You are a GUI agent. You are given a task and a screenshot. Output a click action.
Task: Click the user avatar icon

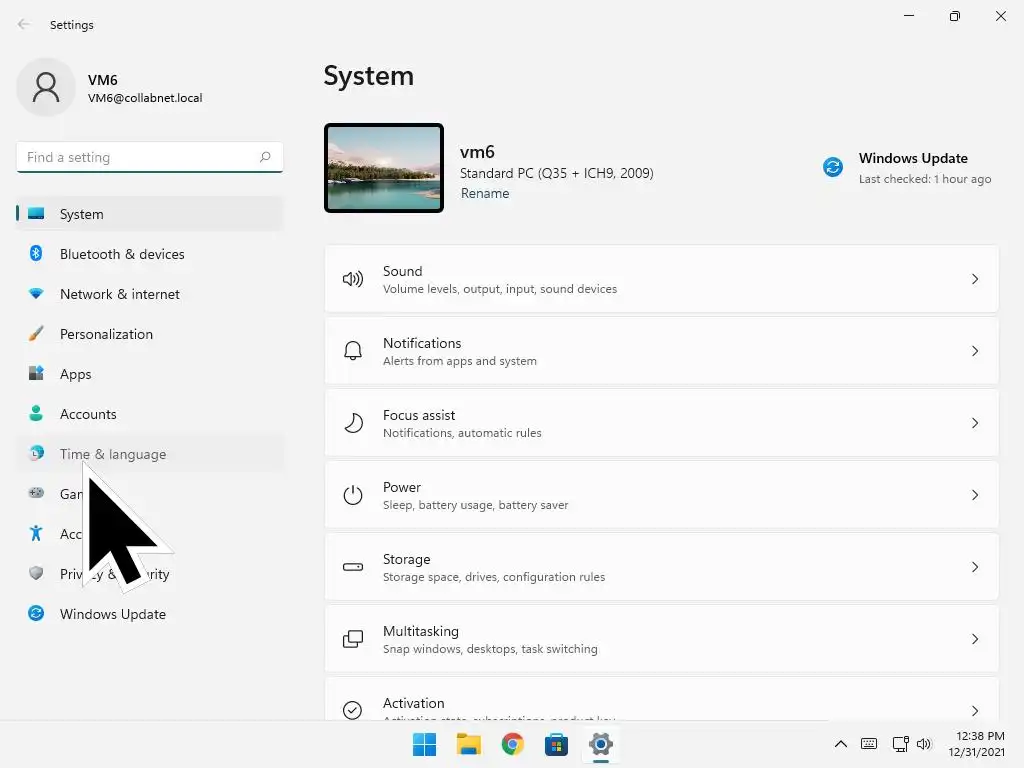46,88
